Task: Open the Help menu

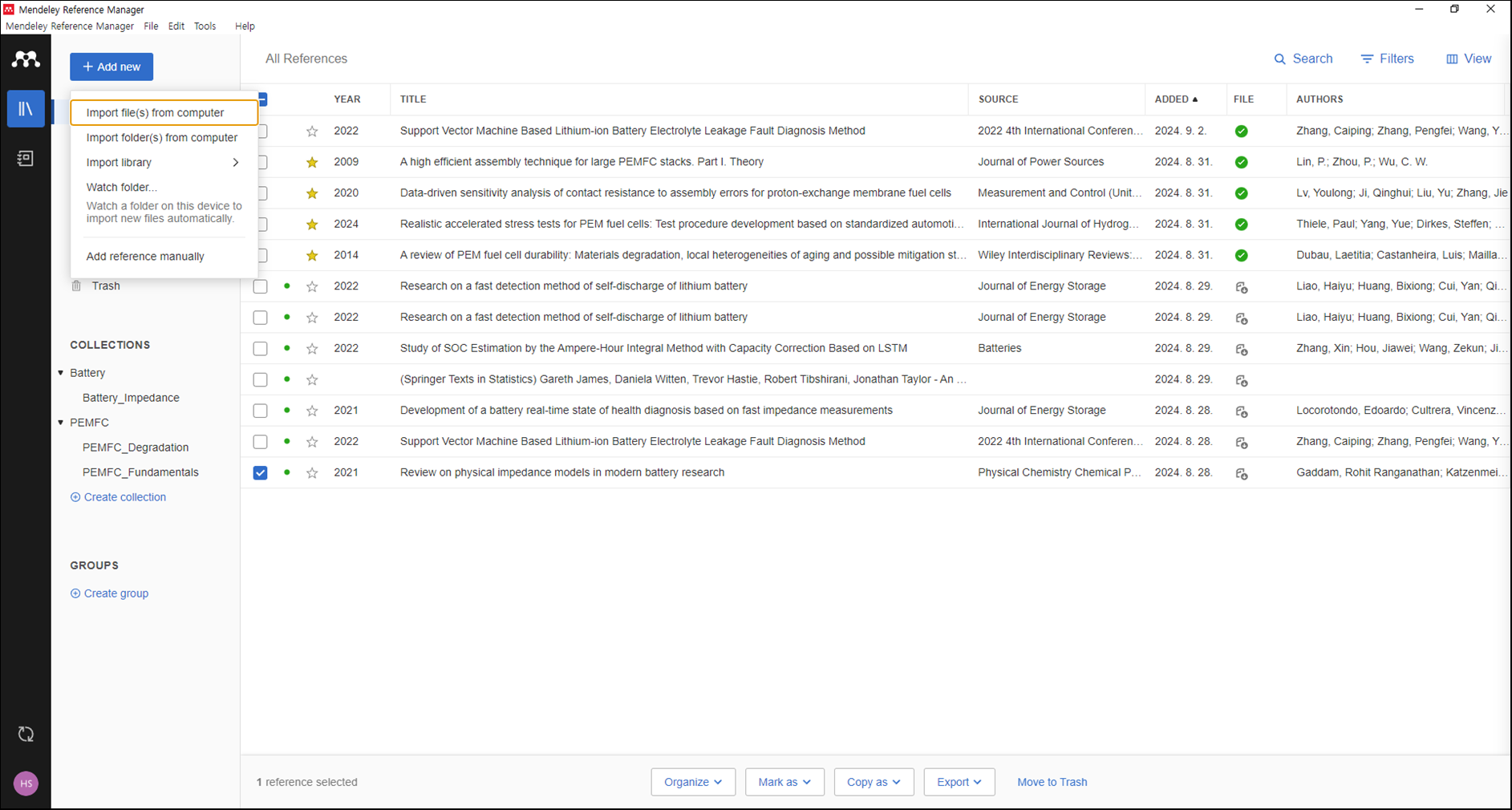Action: coord(245,26)
